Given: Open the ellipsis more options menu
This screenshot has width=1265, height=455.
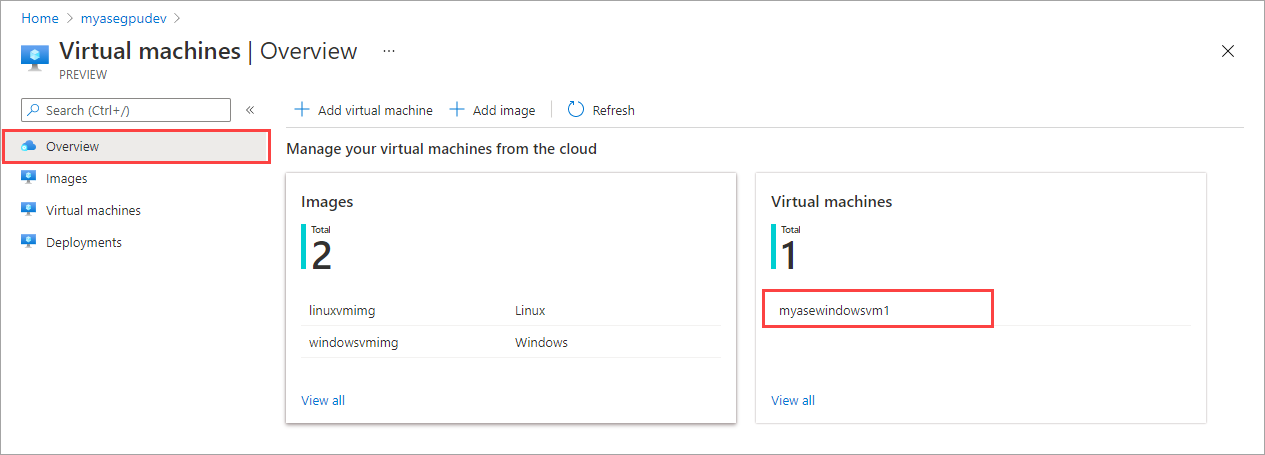Looking at the screenshot, I should (389, 51).
